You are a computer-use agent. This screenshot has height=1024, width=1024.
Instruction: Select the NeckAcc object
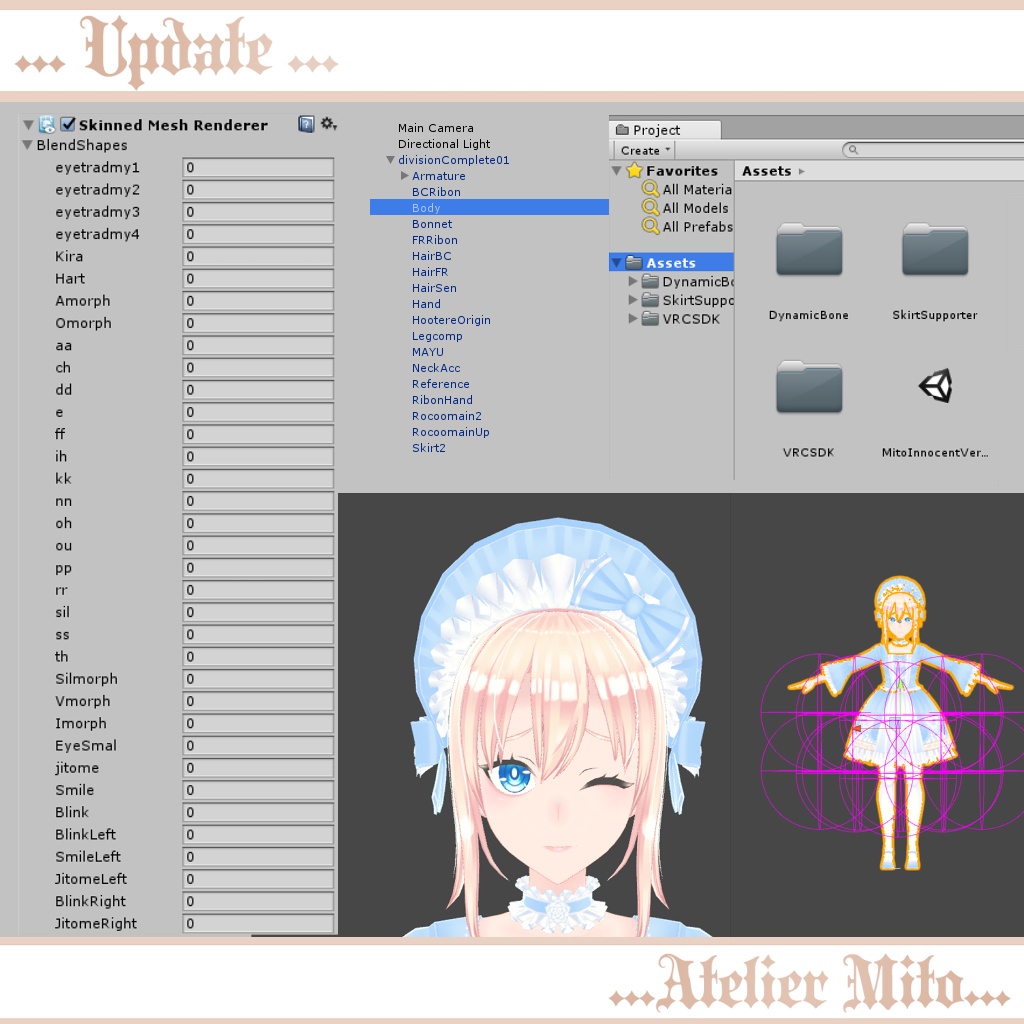(436, 368)
